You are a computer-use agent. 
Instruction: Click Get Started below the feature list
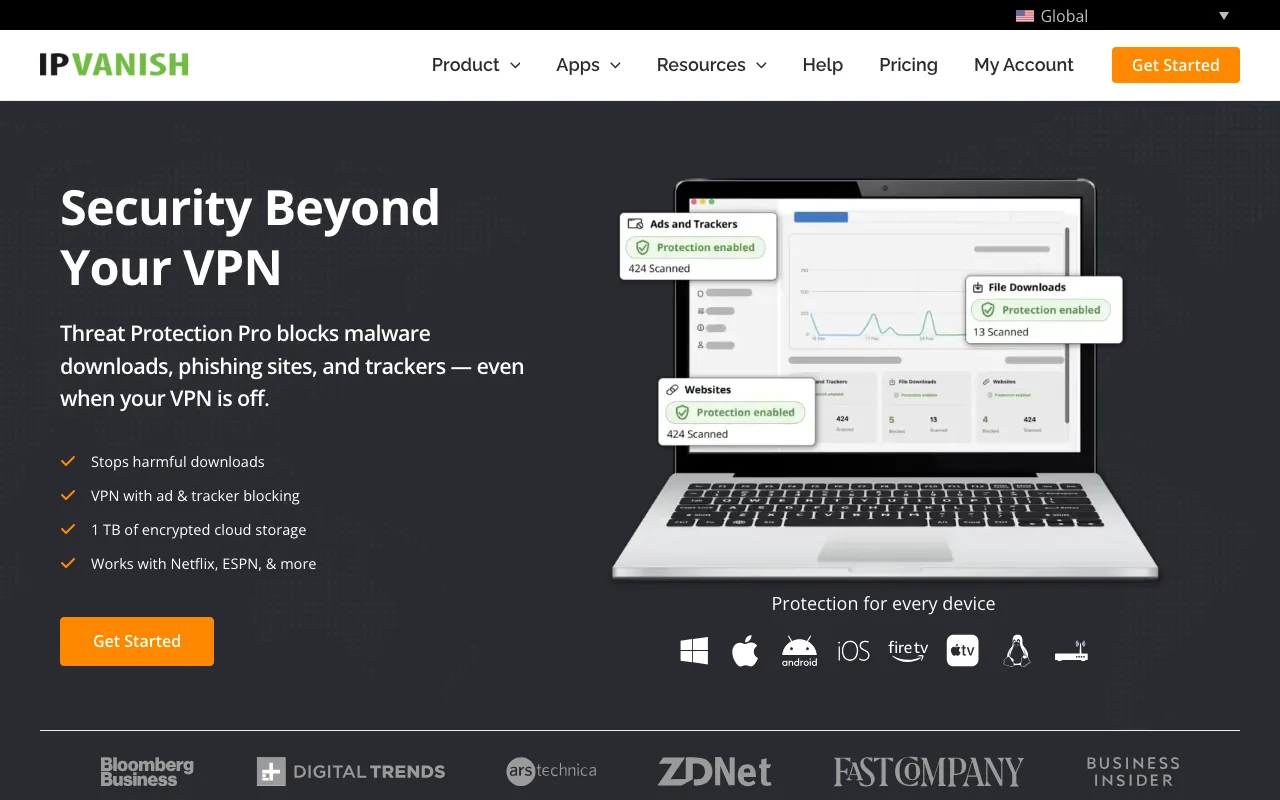tap(137, 641)
